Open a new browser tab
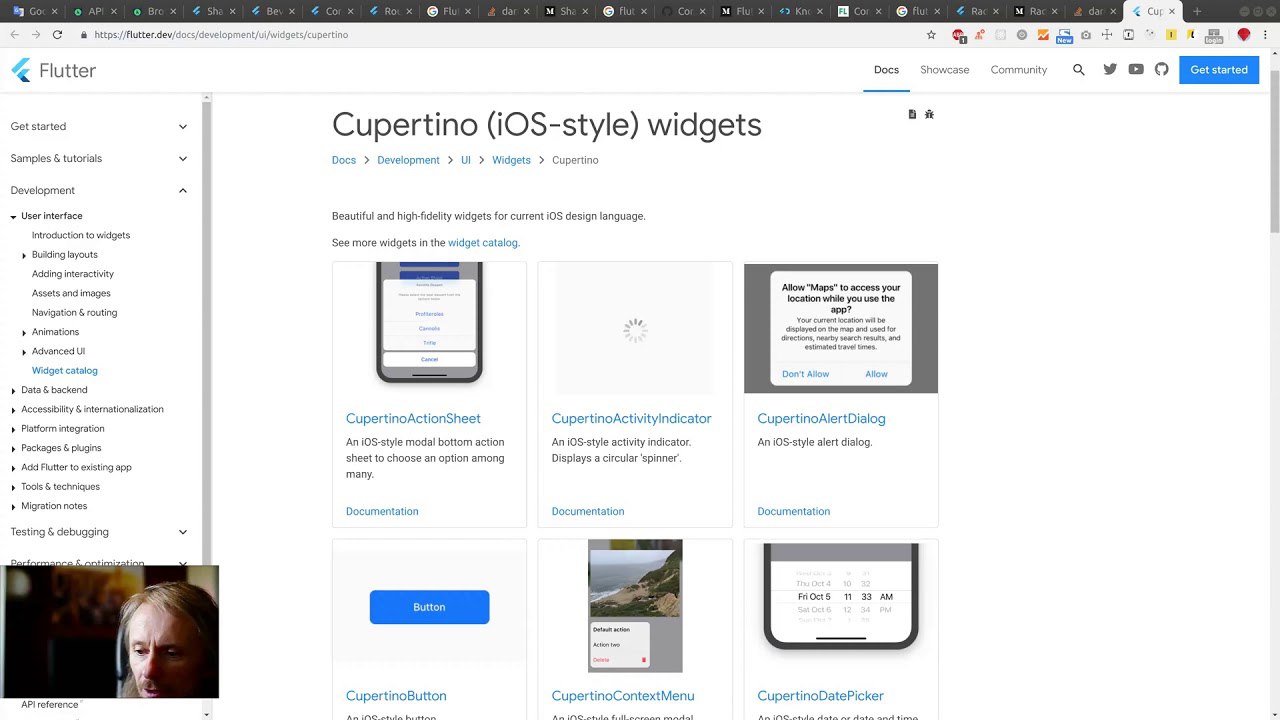The width and height of the screenshot is (1280, 720). point(1197,11)
